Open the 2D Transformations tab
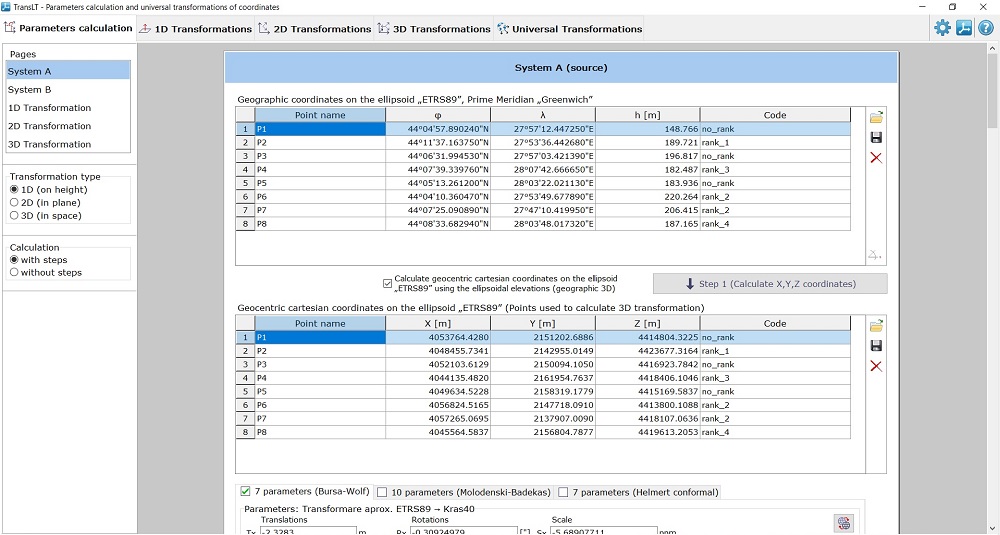 tap(314, 29)
